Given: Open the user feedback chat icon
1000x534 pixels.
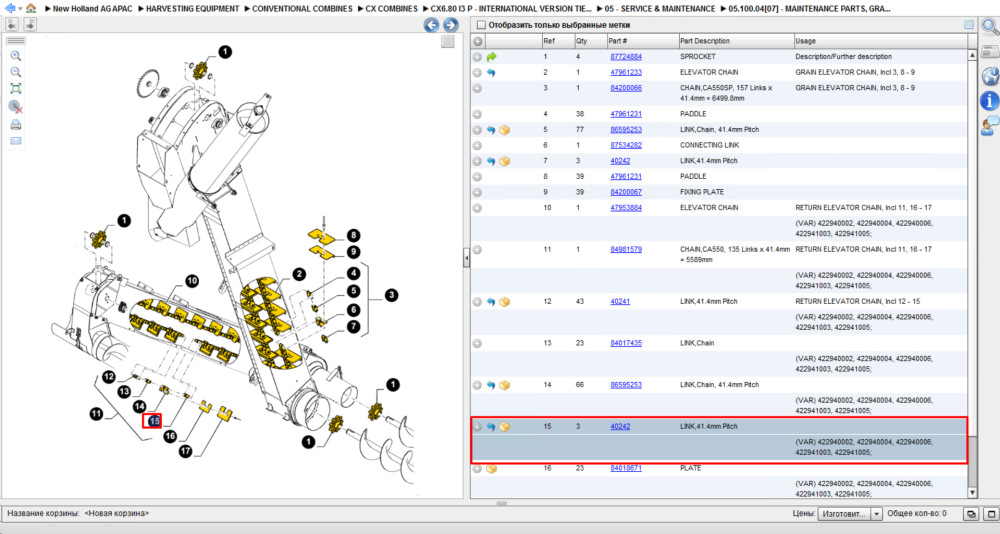Looking at the screenshot, I should click(990, 126).
